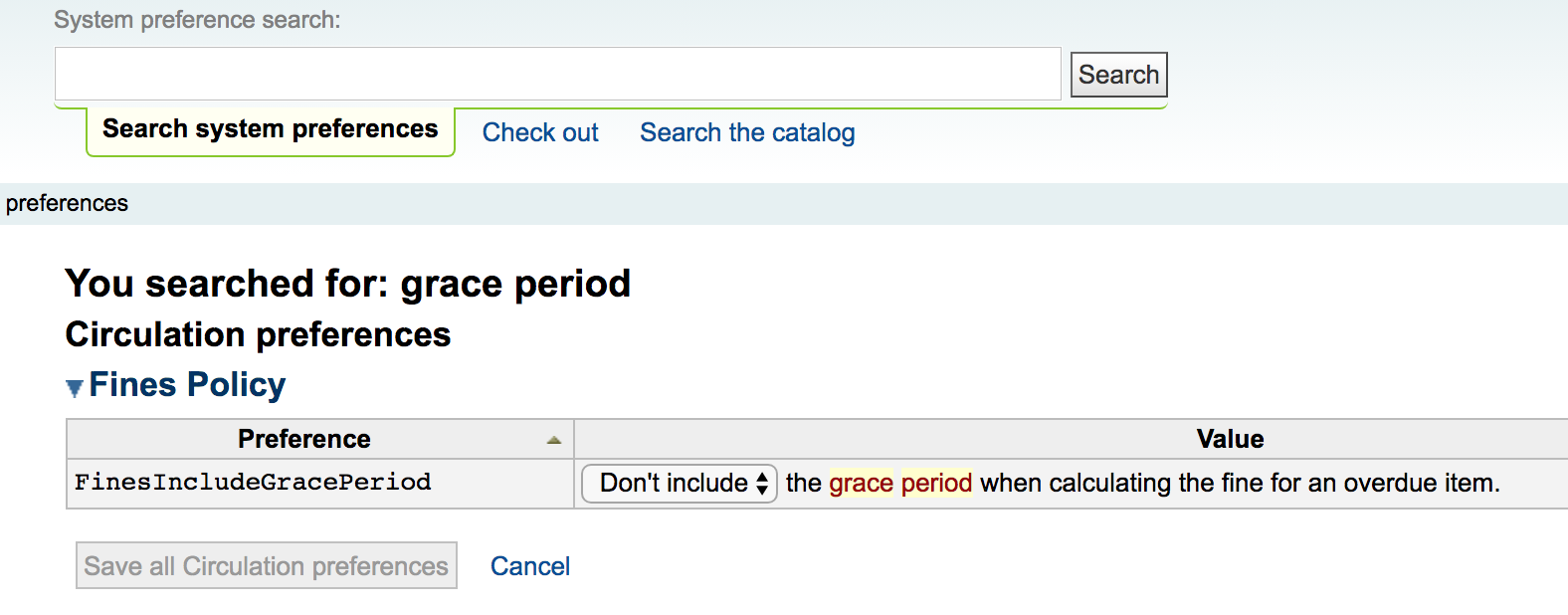Select the Search system preferences tab
Image resolution: width=1568 pixels, height=615 pixels.
[270, 129]
